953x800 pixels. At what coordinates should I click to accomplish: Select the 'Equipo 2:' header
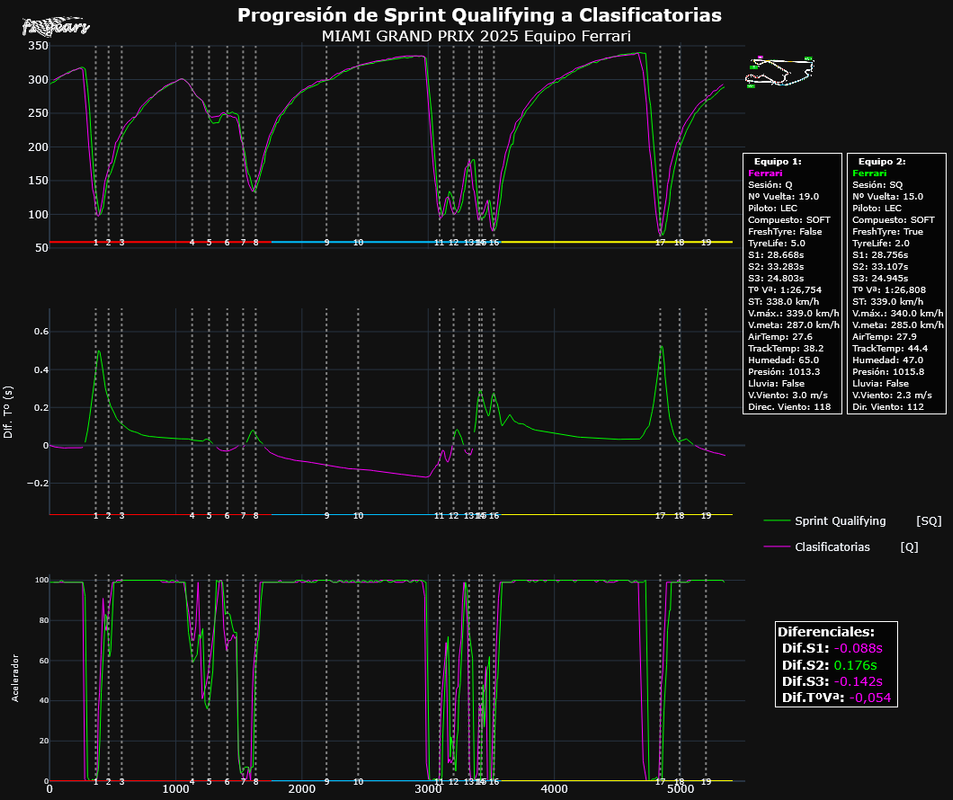click(882, 162)
